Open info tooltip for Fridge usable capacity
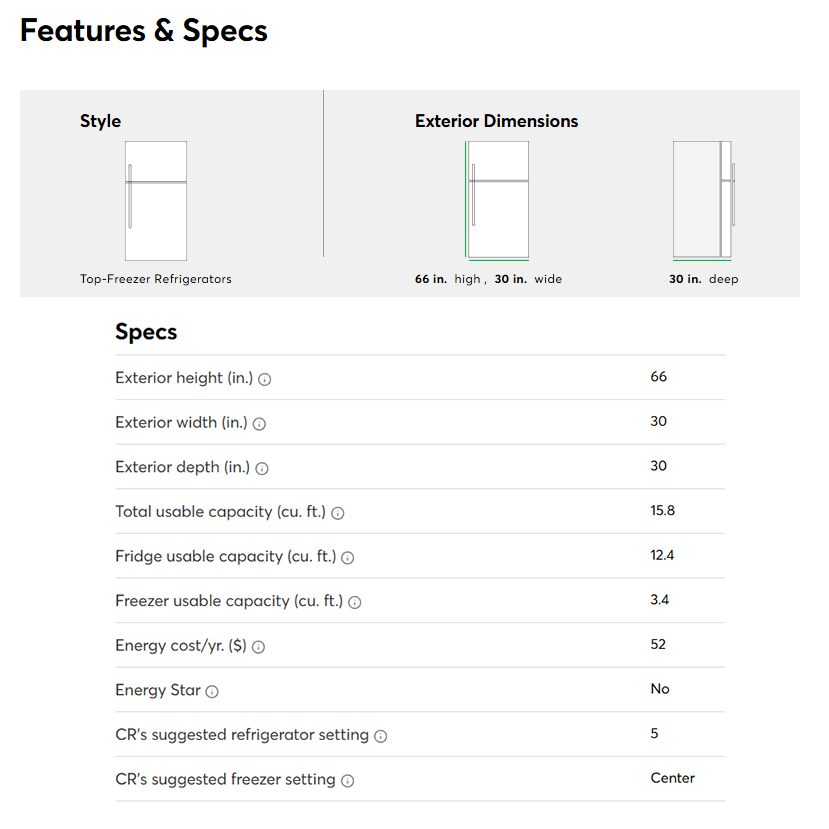 [348, 558]
